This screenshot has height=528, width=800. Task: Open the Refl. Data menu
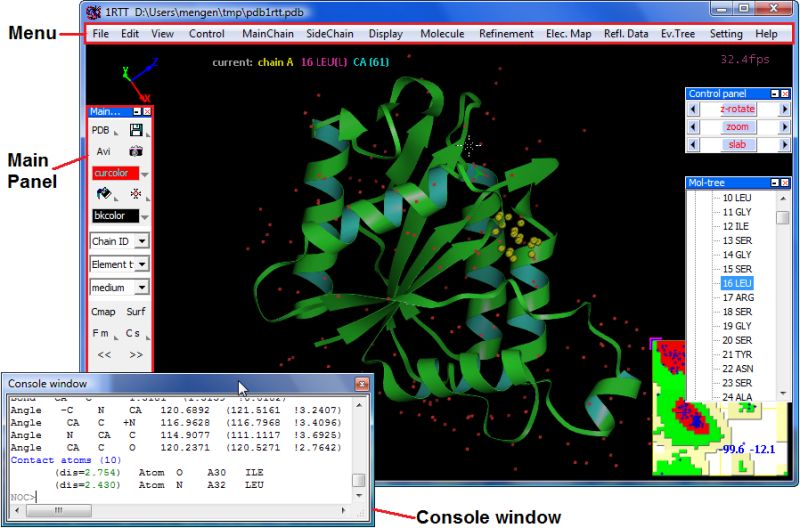point(626,34)
